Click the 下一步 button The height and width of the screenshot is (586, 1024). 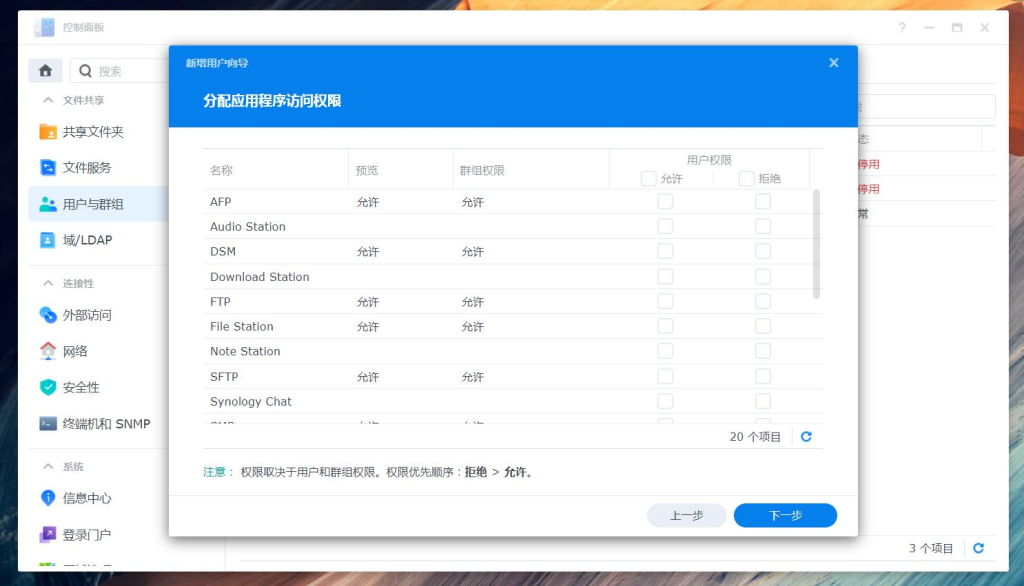coord(785,515)
